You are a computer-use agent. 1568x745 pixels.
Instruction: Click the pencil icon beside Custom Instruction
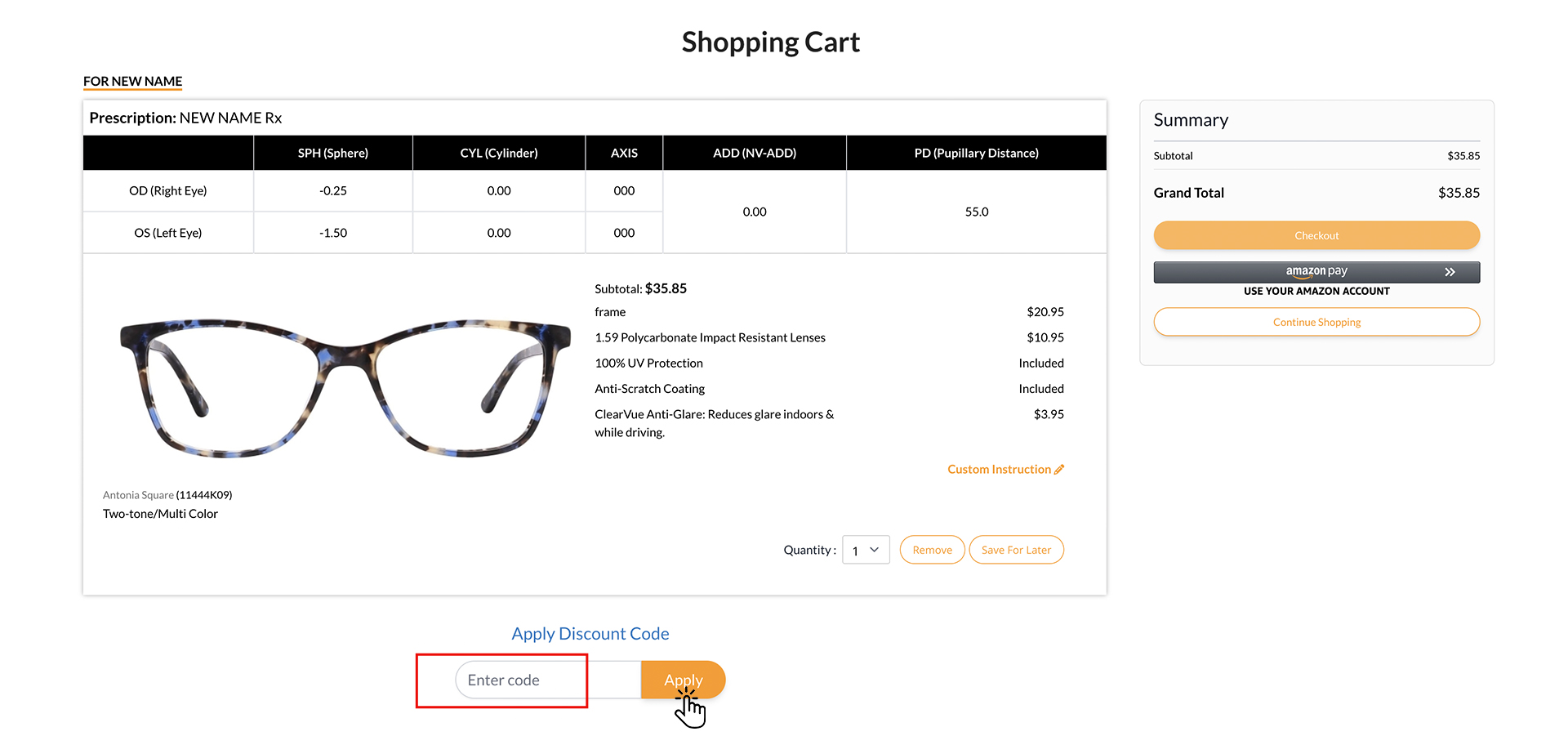(x=1059, y=470)
